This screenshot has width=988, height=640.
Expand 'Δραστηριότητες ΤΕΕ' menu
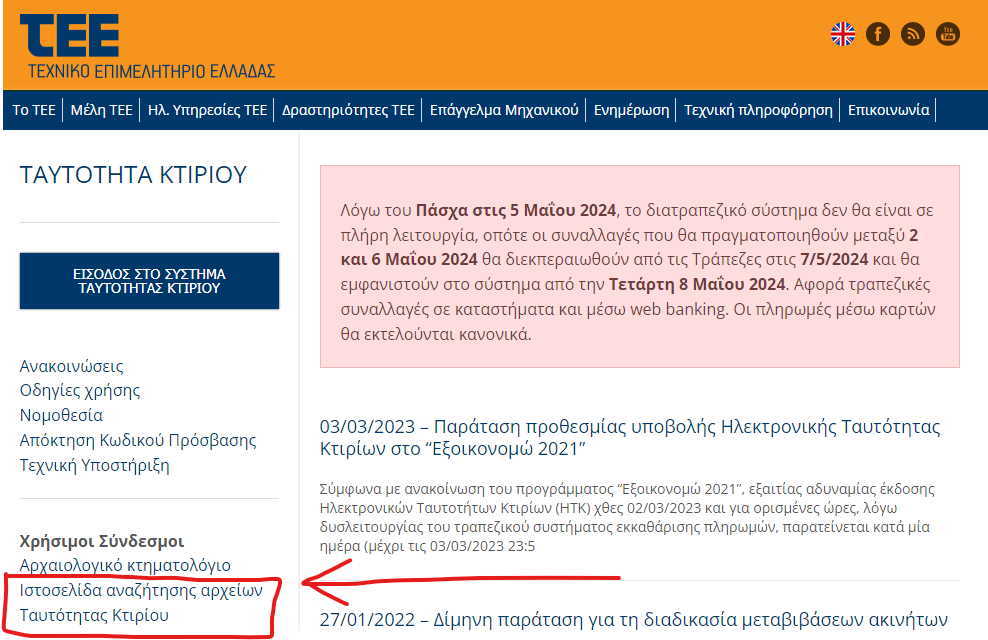[348, 110]
